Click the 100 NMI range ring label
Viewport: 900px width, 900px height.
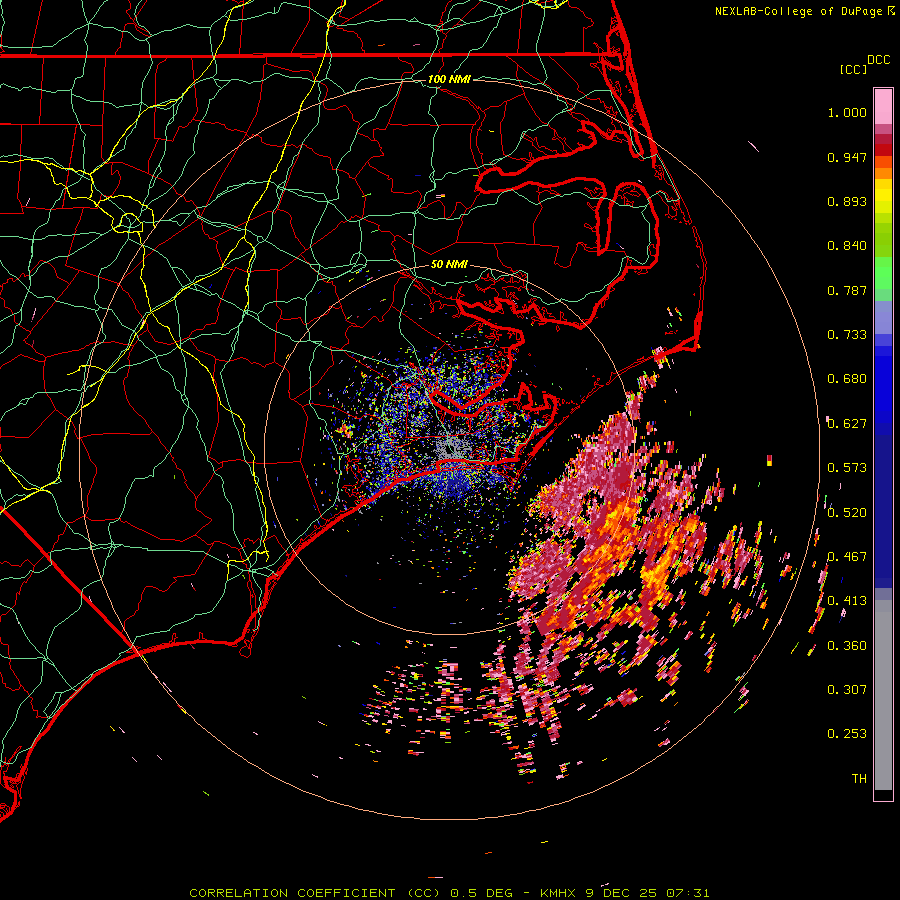449,79
